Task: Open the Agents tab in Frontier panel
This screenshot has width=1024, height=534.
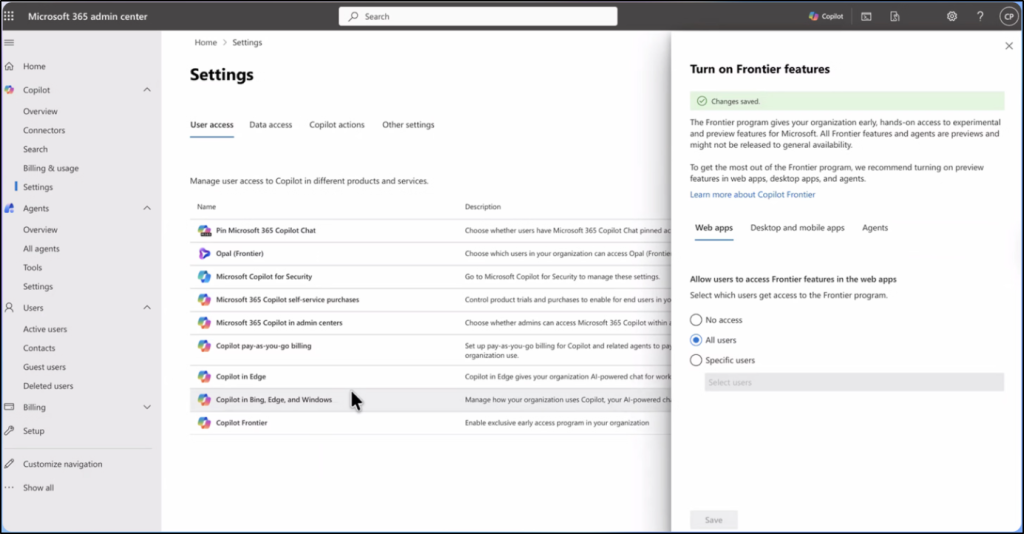Action: pos(875,228)
